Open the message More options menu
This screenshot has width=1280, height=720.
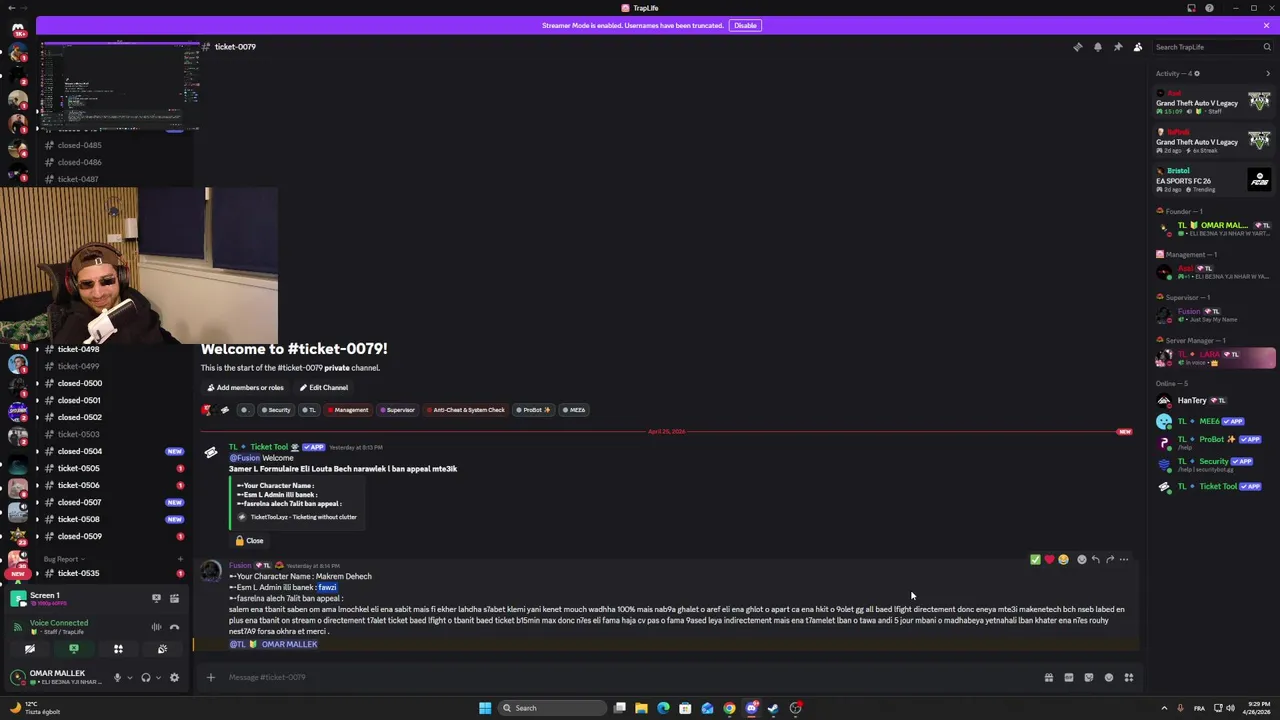pos(1124,560)
